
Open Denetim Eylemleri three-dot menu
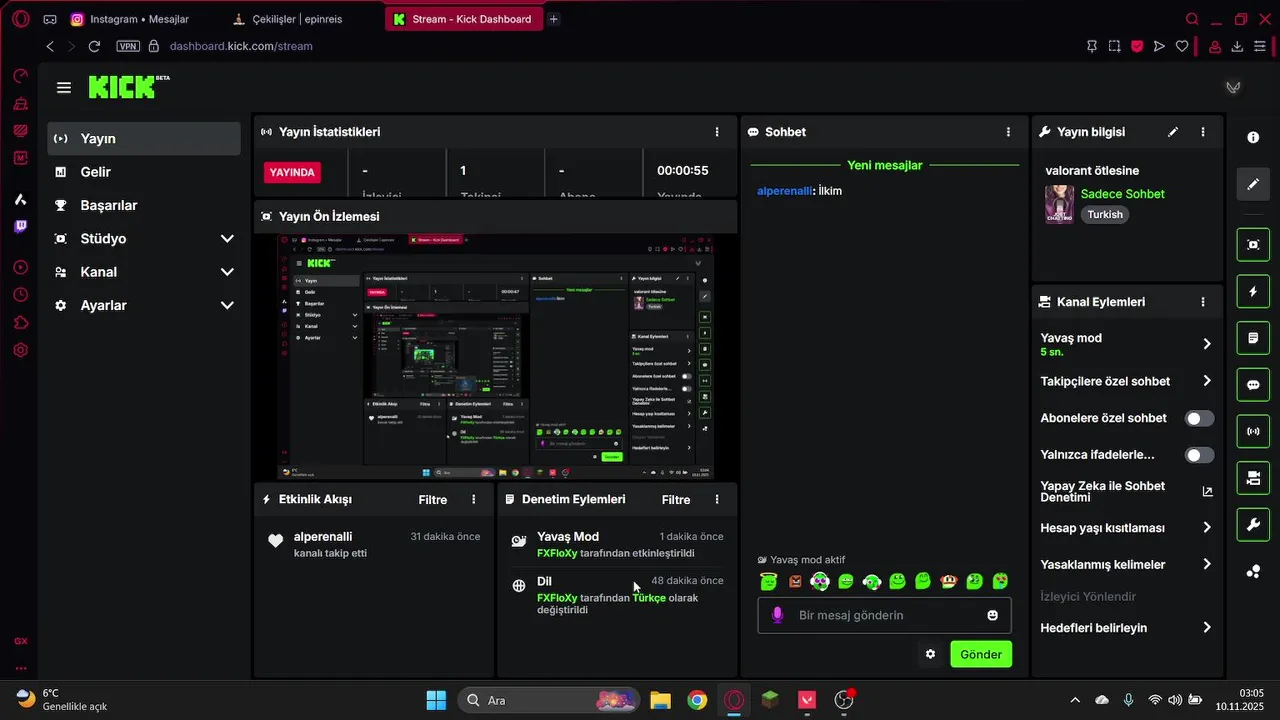717,499
